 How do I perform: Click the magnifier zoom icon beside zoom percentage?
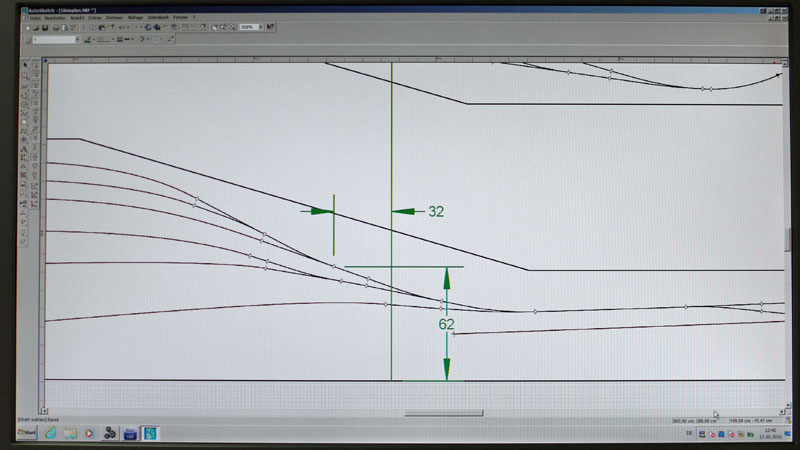pos(230,27)
